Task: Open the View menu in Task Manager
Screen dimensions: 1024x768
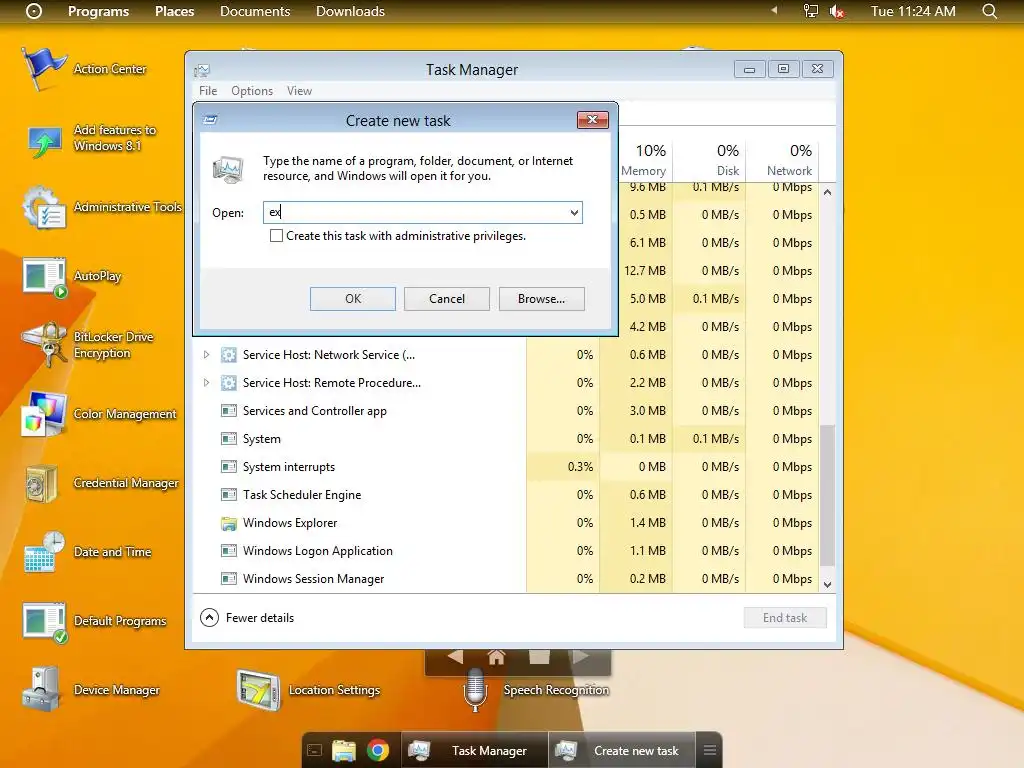Action: coord(300,91)
